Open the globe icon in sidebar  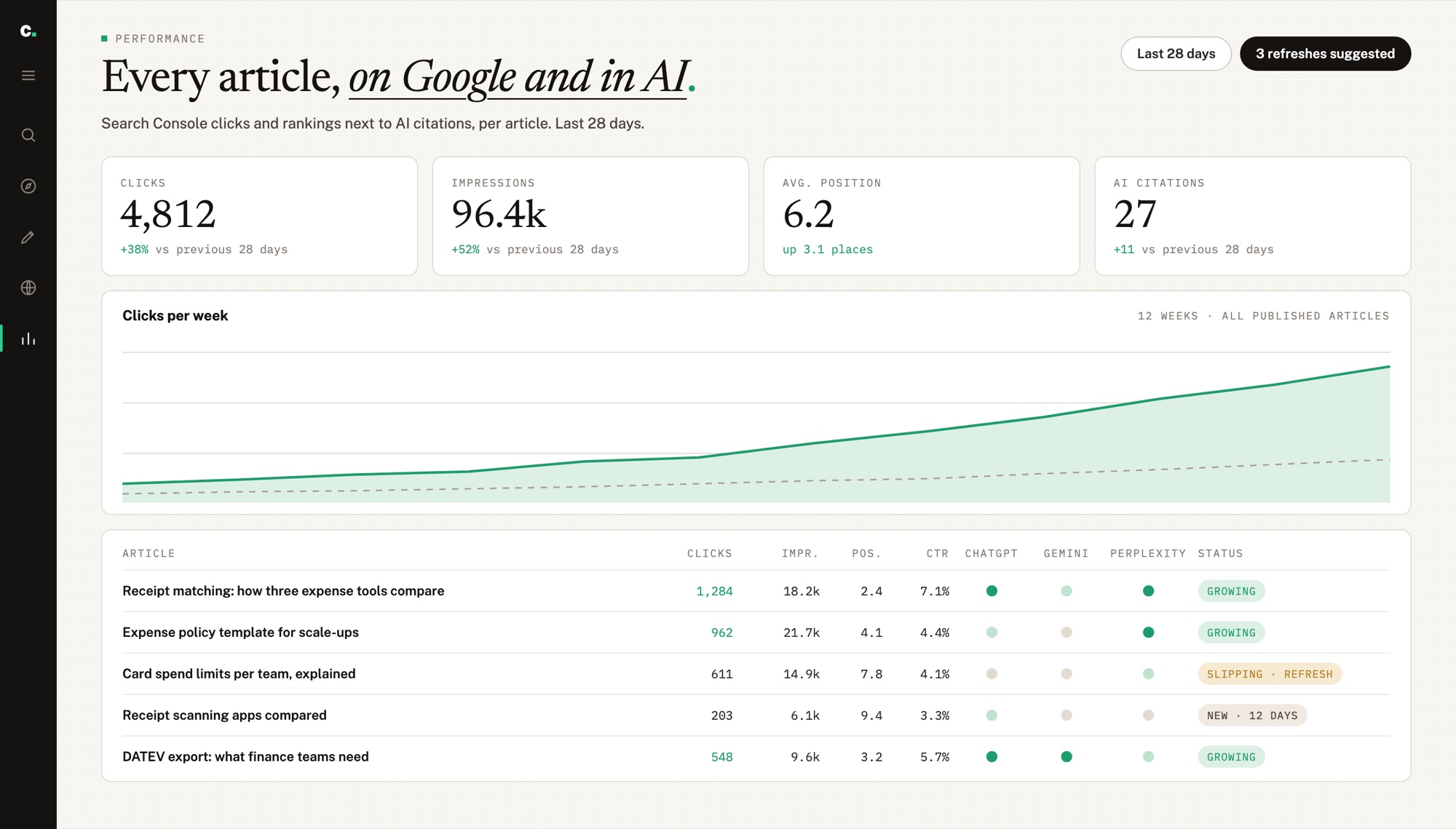click(x=28, y=288)
